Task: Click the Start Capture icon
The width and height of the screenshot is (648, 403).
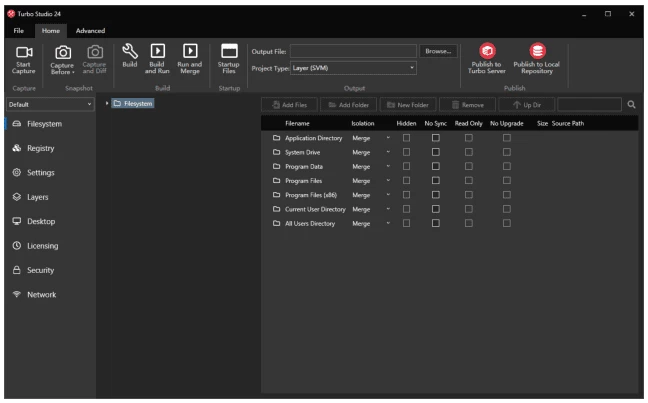Action: coord(22,50)
